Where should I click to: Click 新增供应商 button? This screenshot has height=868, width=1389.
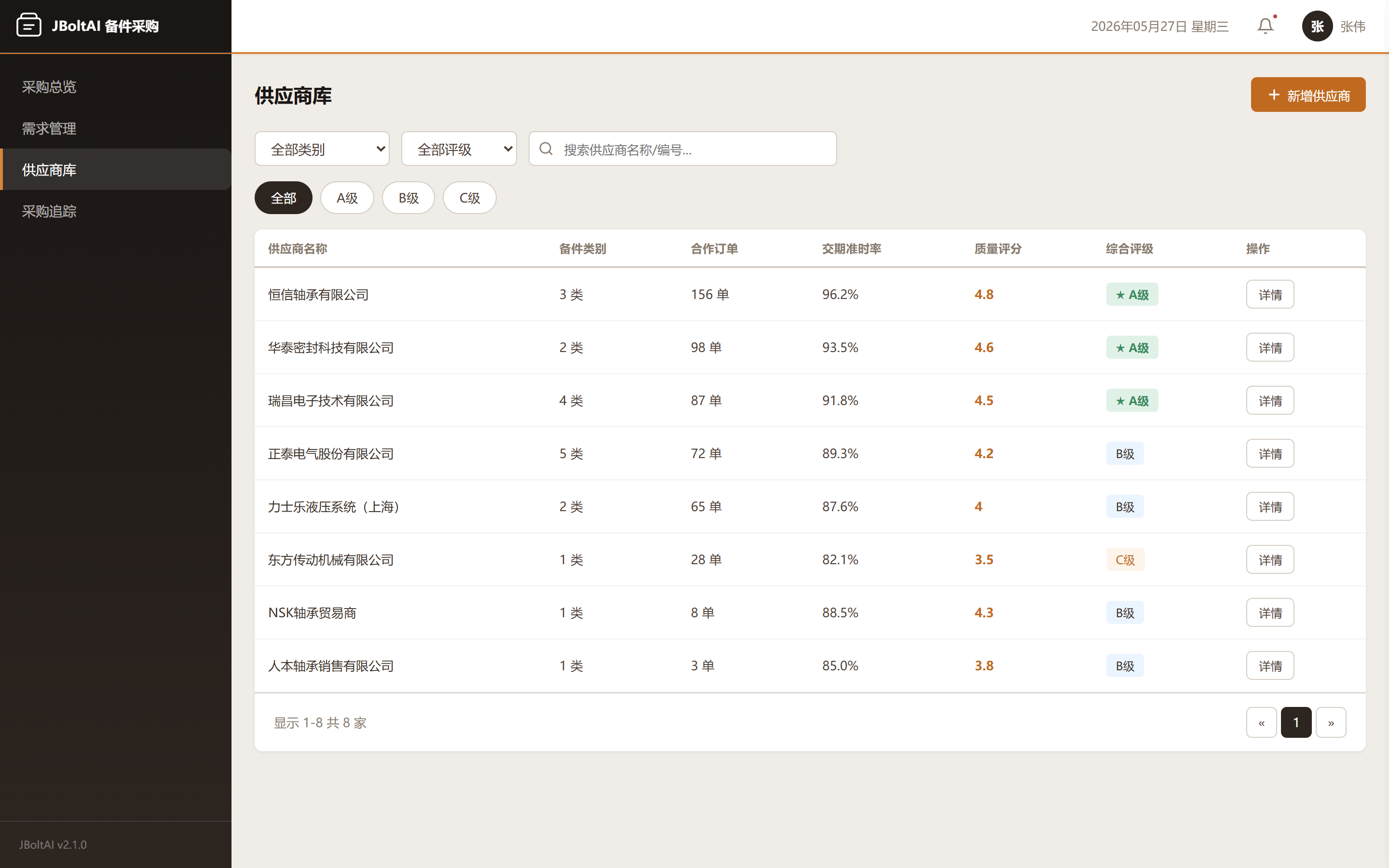point(1308,95)
